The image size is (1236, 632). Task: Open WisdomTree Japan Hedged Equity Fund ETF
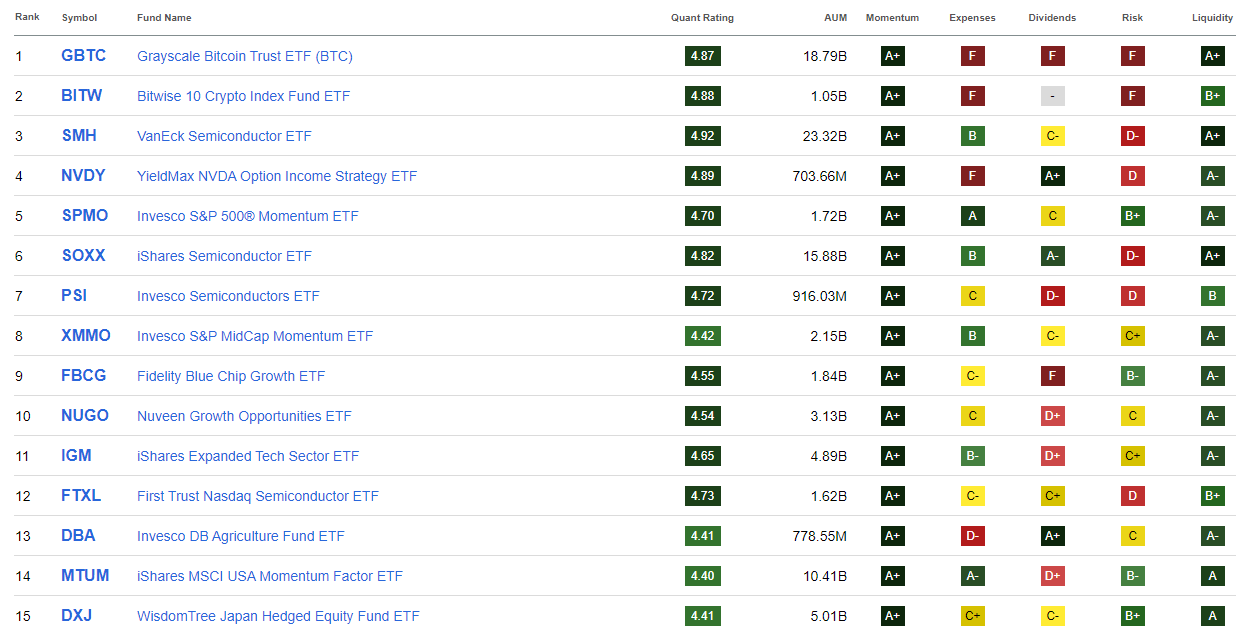278,616
